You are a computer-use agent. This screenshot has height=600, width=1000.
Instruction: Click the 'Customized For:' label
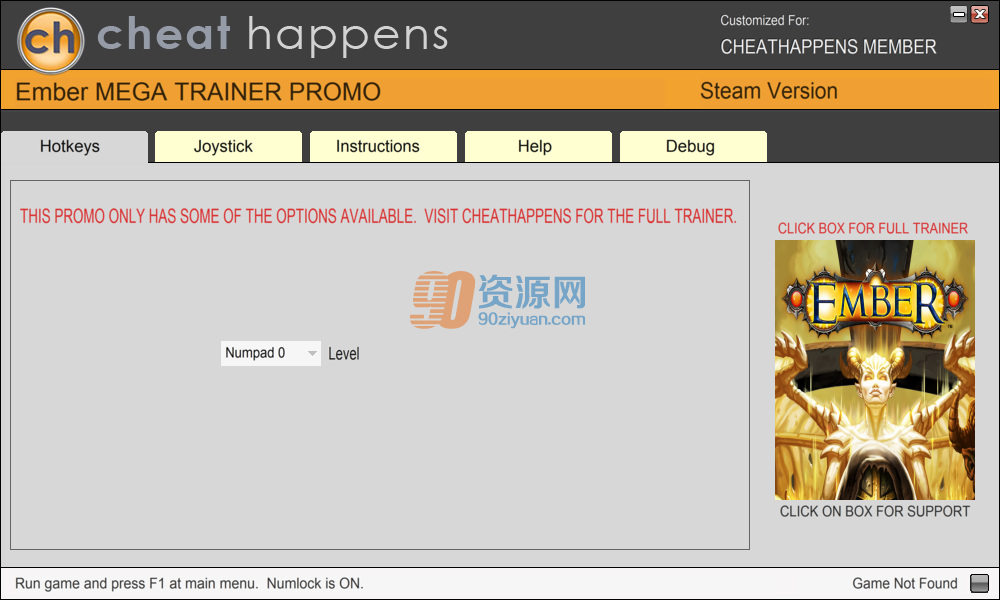pos(765,20)
